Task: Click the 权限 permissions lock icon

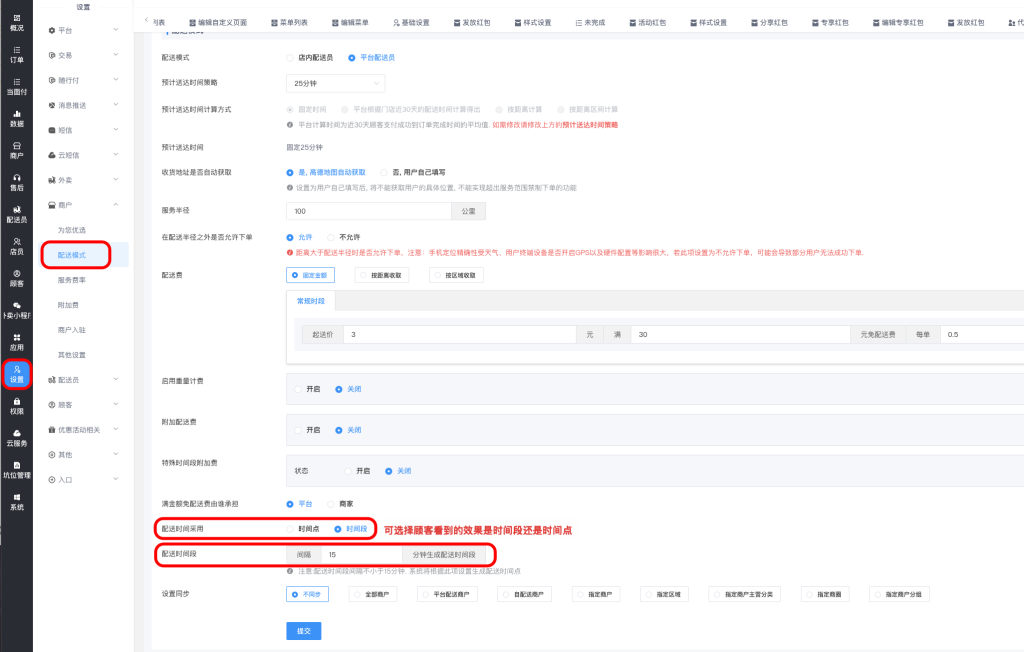Action: 16,405
